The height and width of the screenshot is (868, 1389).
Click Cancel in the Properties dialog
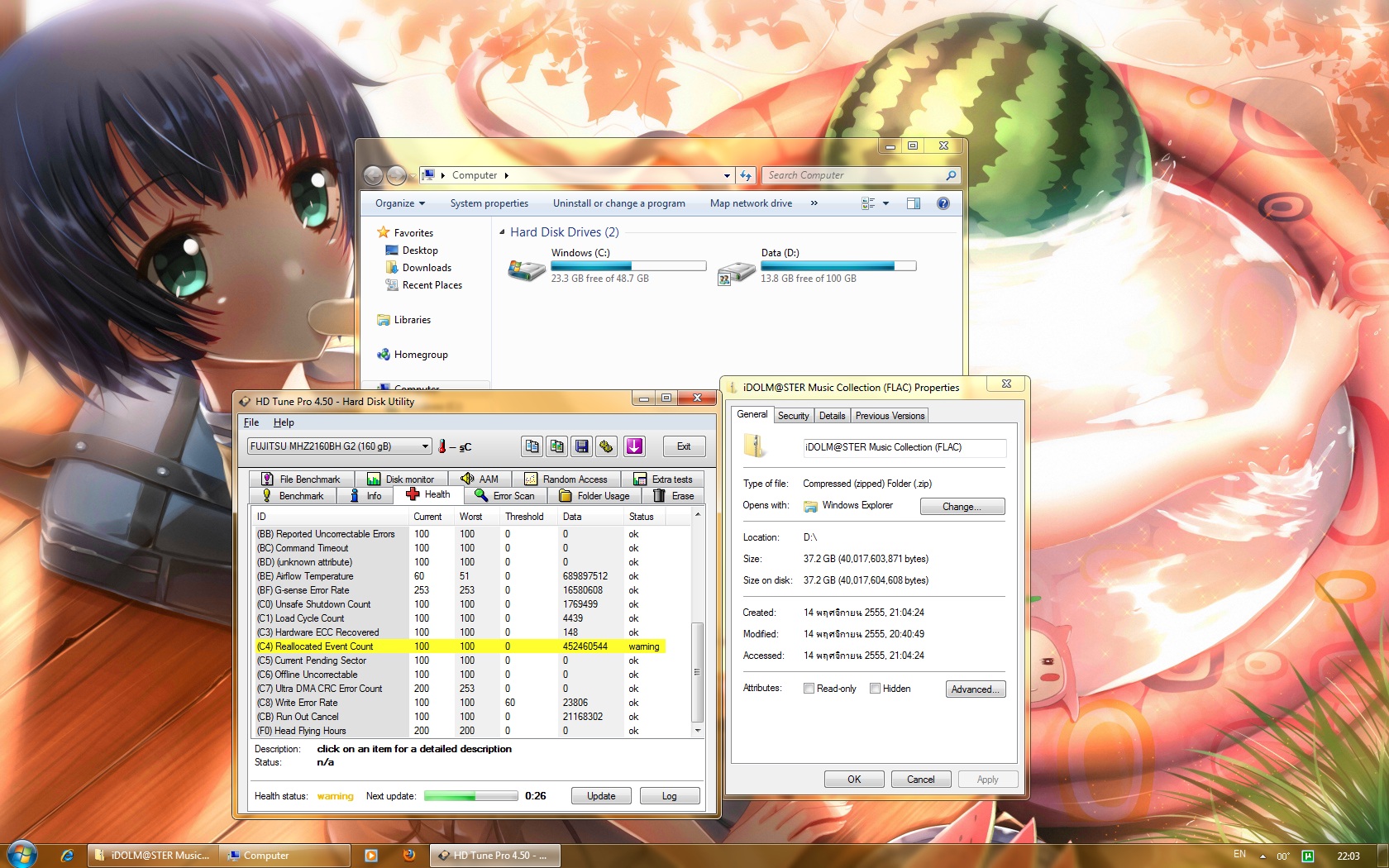click(x=920, y=780)
